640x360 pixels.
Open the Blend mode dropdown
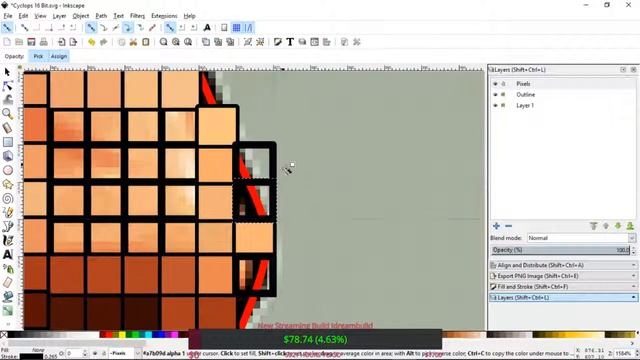pos(581,238)
